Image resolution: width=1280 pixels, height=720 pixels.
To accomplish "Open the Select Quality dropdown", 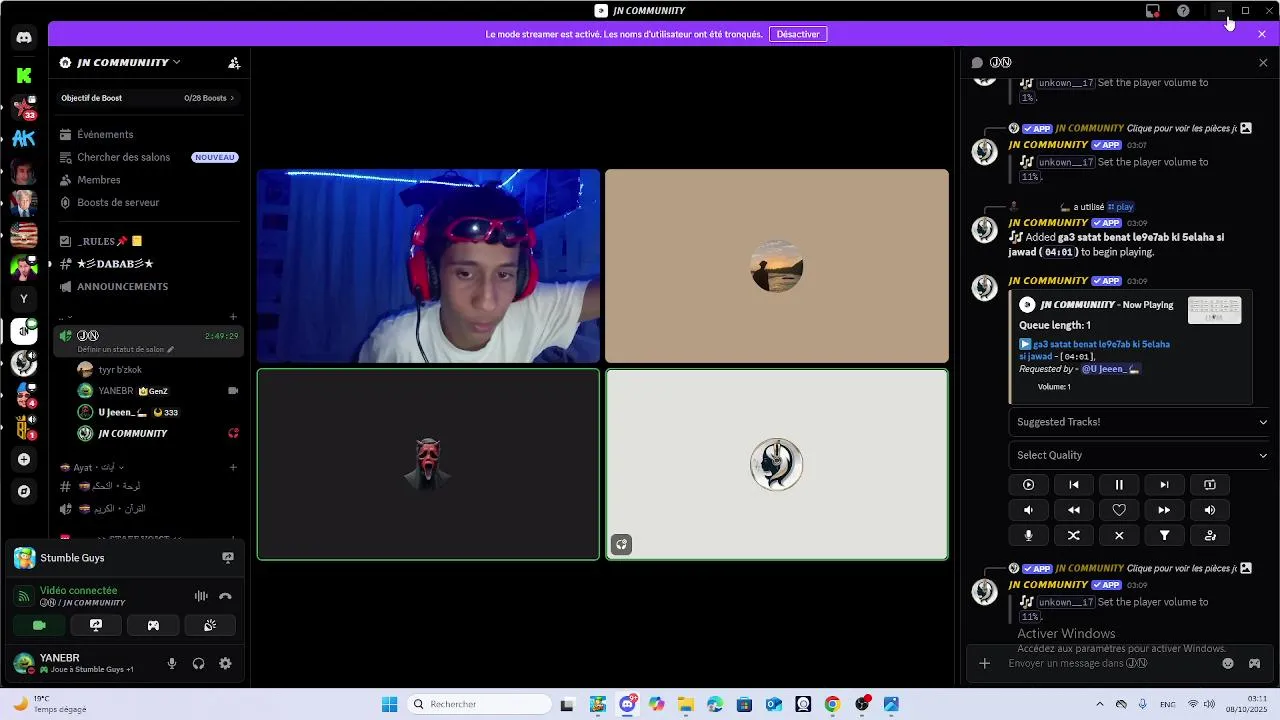I will [1141, 455].
